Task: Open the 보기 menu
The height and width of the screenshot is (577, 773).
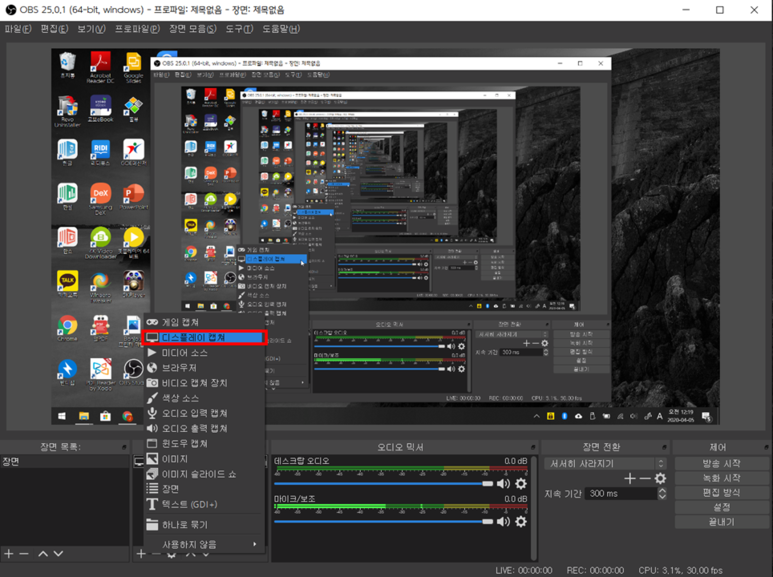Action: (91, 29)
